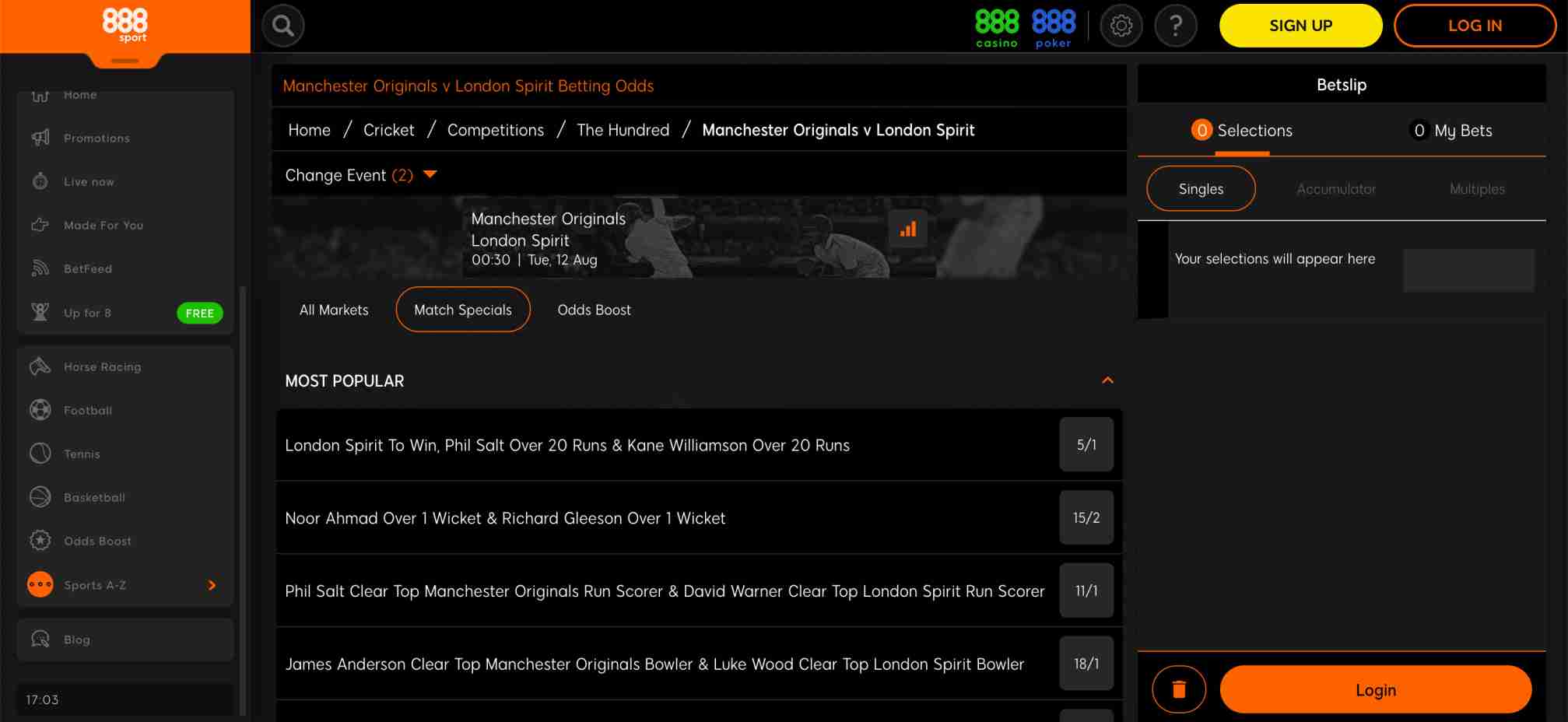Click the BetFeed feed icon
The width and height of the screenshot is (1568, 722).
click(40, 268)
